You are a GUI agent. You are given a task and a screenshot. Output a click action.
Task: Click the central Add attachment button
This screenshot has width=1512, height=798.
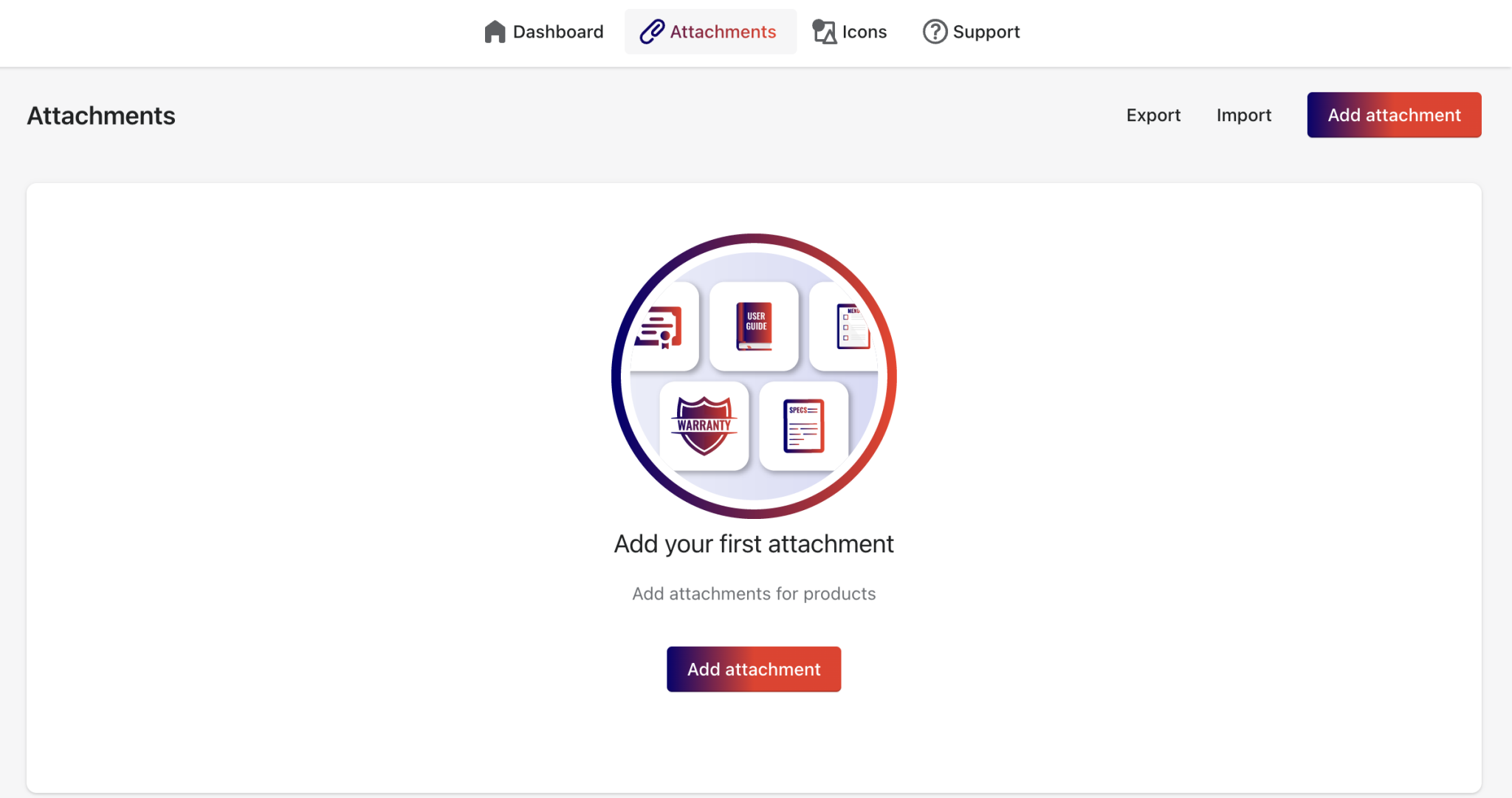tap(754, 669)
